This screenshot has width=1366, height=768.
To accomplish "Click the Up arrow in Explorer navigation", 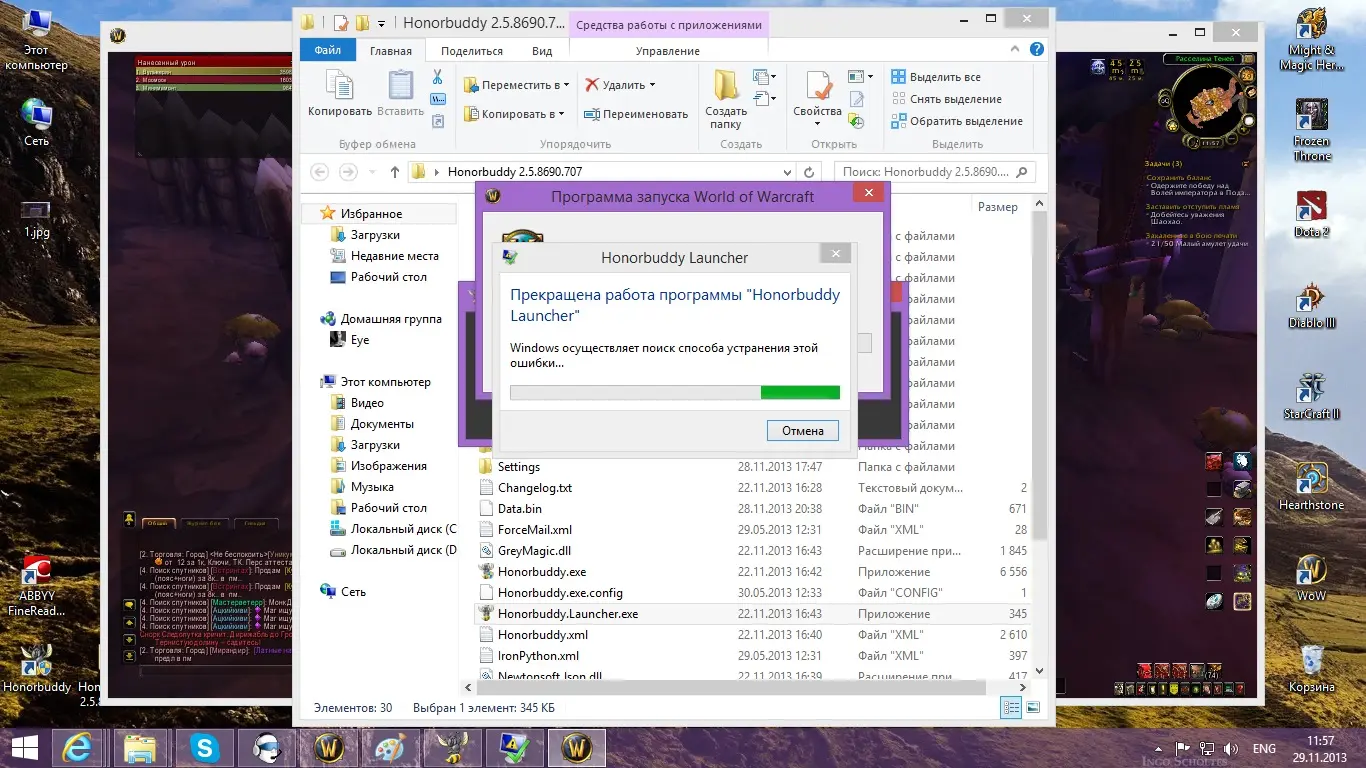I will [395, 172].
